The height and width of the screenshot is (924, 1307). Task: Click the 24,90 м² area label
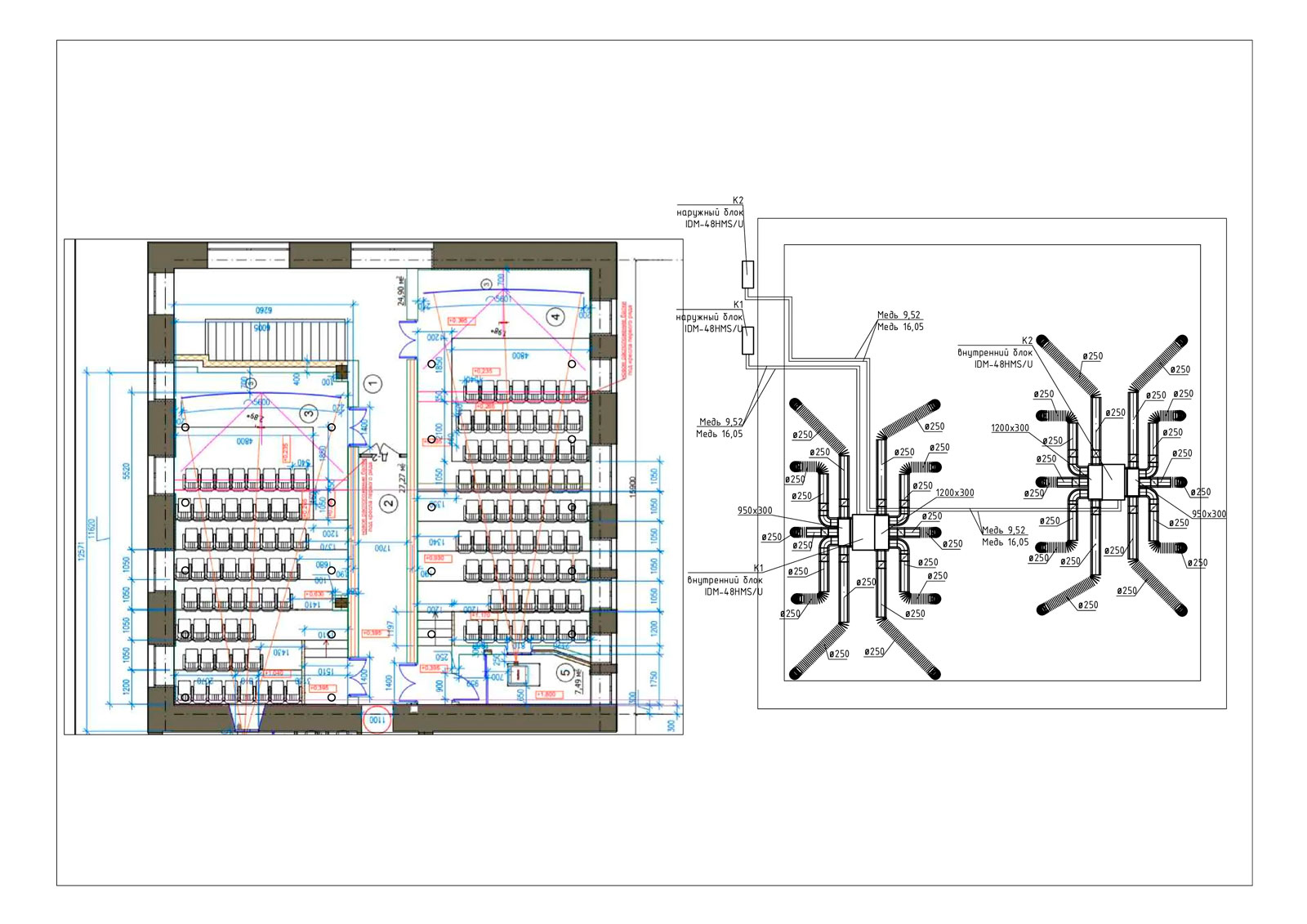401,291
